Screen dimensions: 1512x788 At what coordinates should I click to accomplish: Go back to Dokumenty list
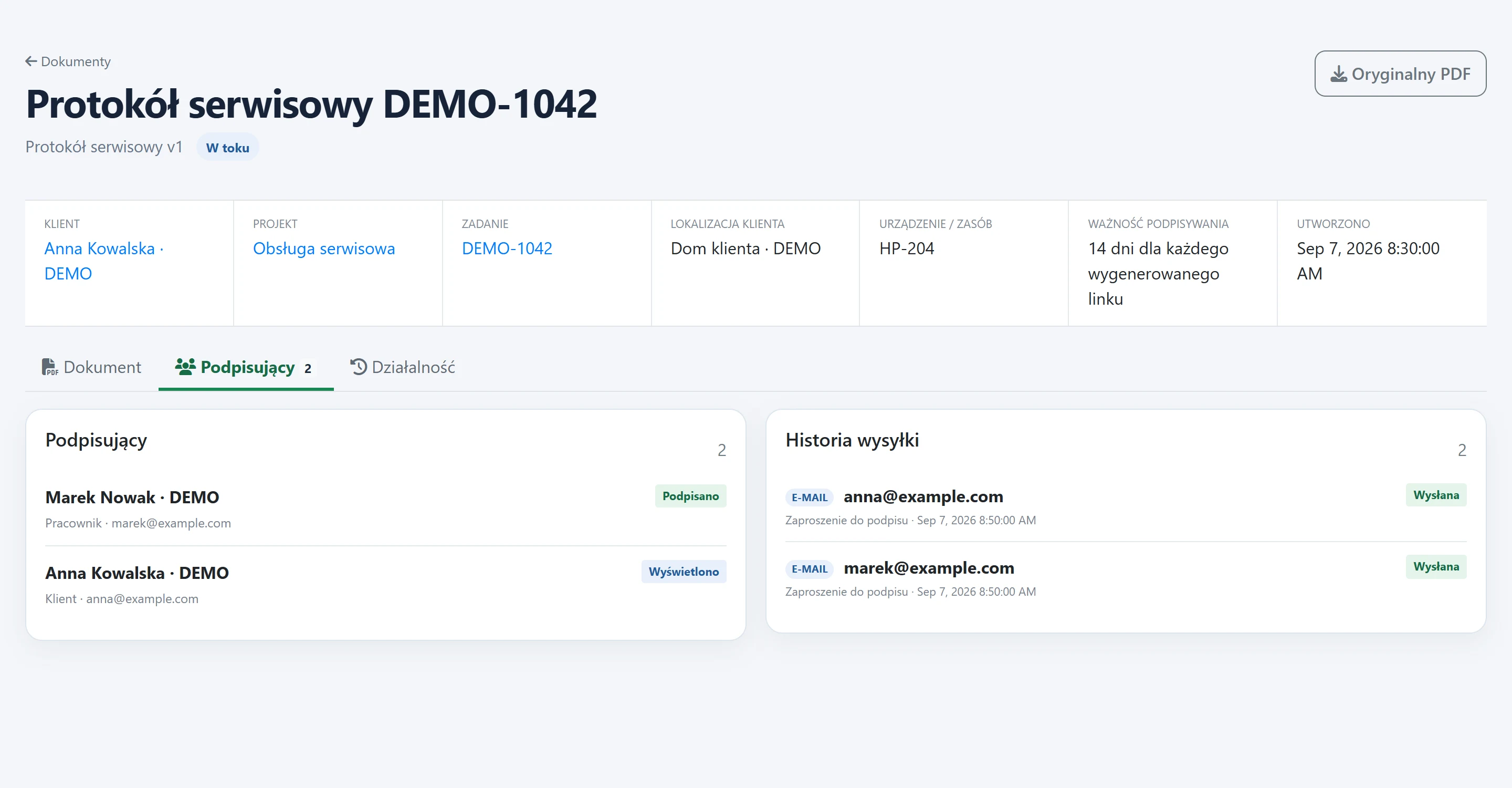click(x=68, y=61)
